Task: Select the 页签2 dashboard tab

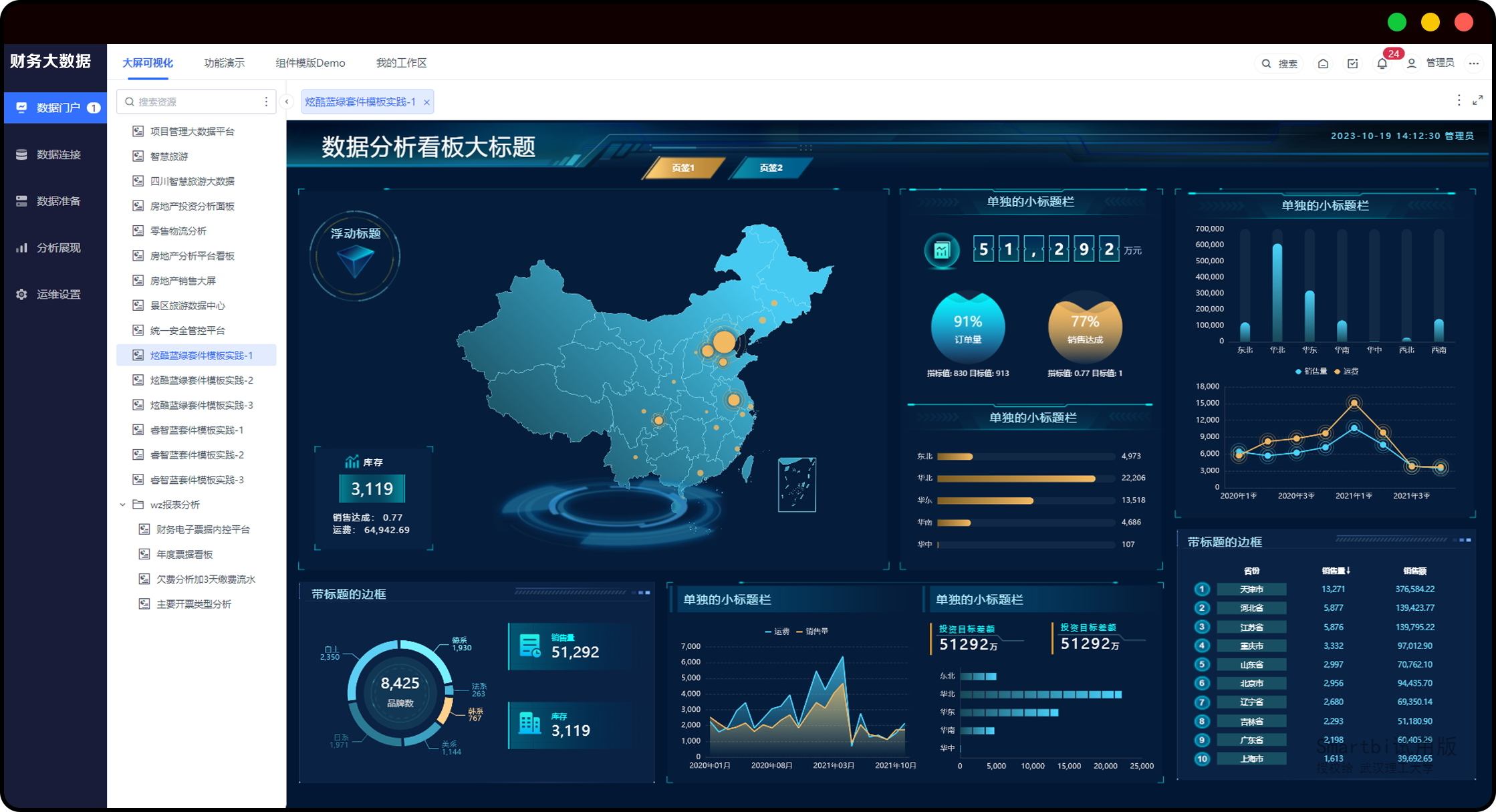Action: [x=770, y=168]
